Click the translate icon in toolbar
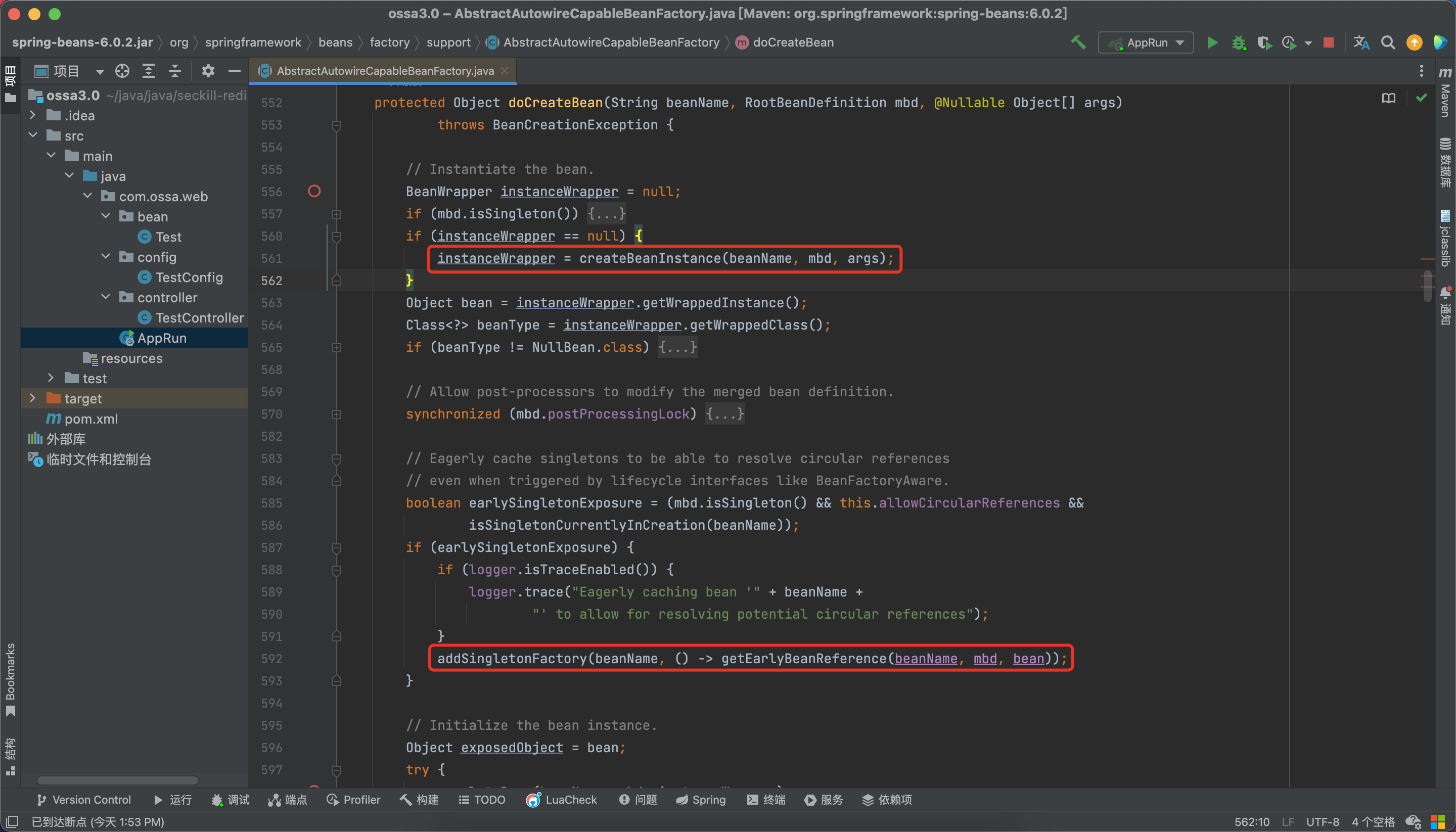This screenshot has height=832, width=1456. (x=1361, y=43)
